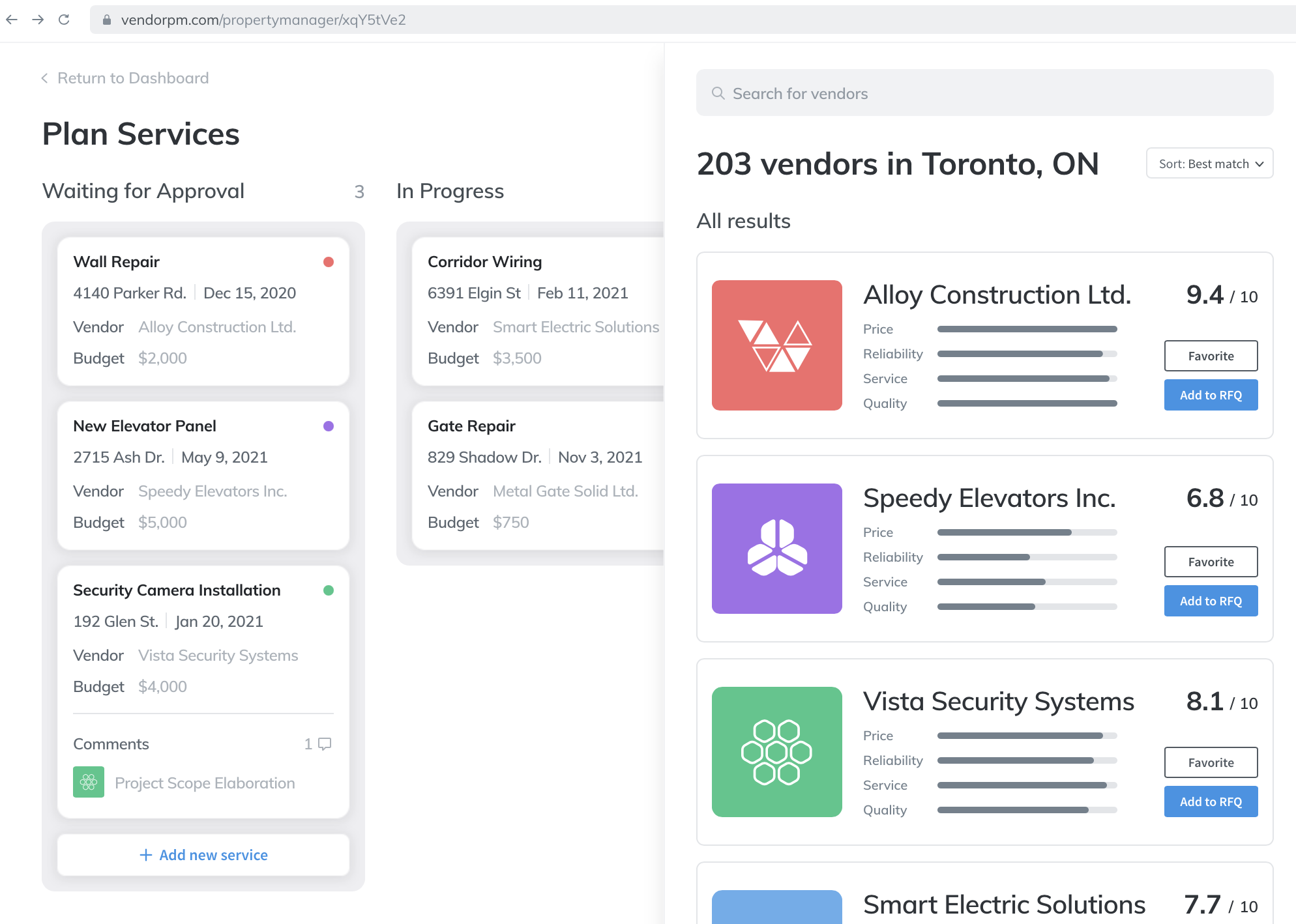
Task: Click Smart Electric Solutions vendor heading
Action: pos(1004,905)
